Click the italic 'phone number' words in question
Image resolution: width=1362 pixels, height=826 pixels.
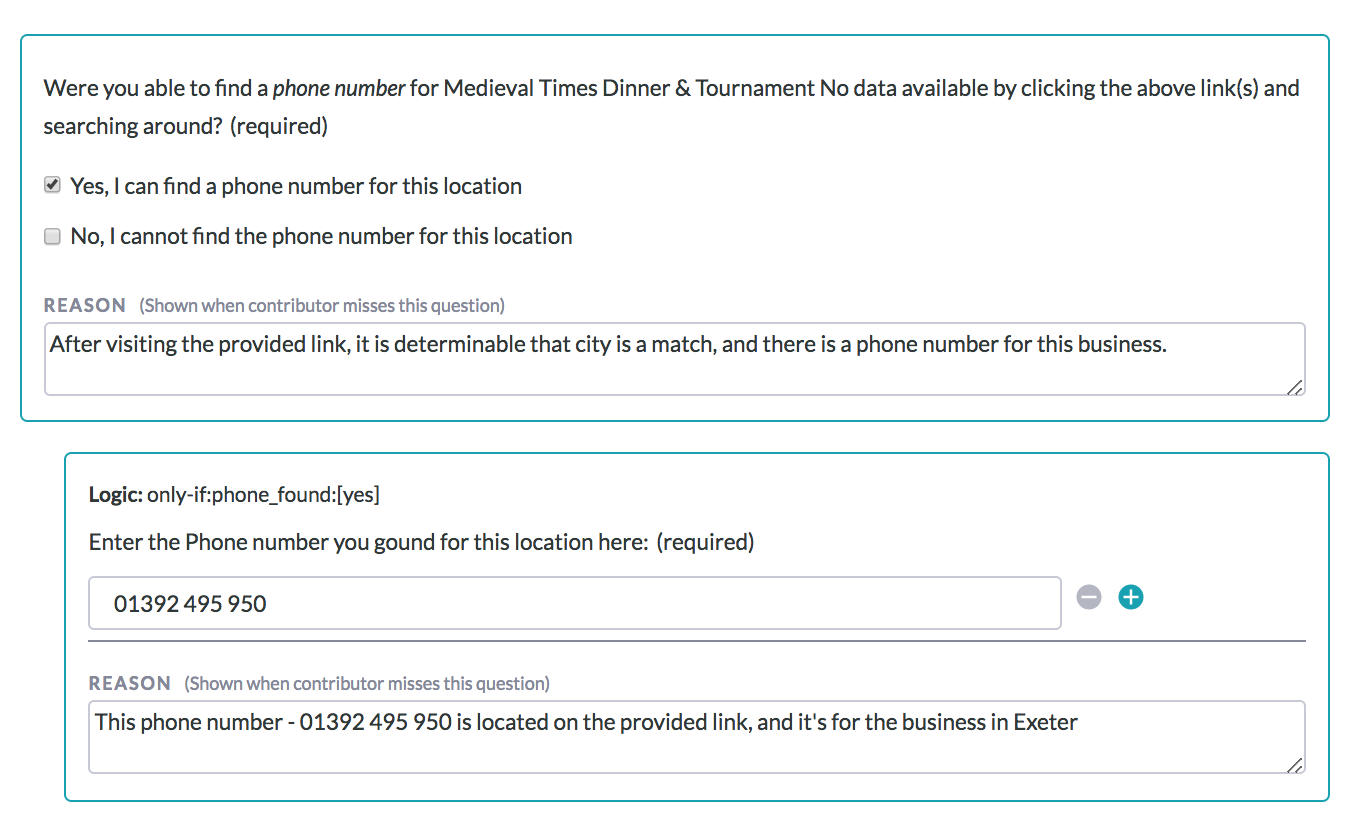point(339,88)
